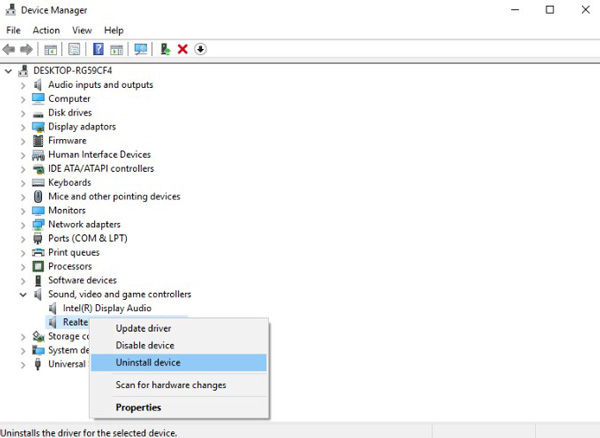Click the IDE ATA/ATAPI controllers icon
600x438 pixels.
[38, 169]
